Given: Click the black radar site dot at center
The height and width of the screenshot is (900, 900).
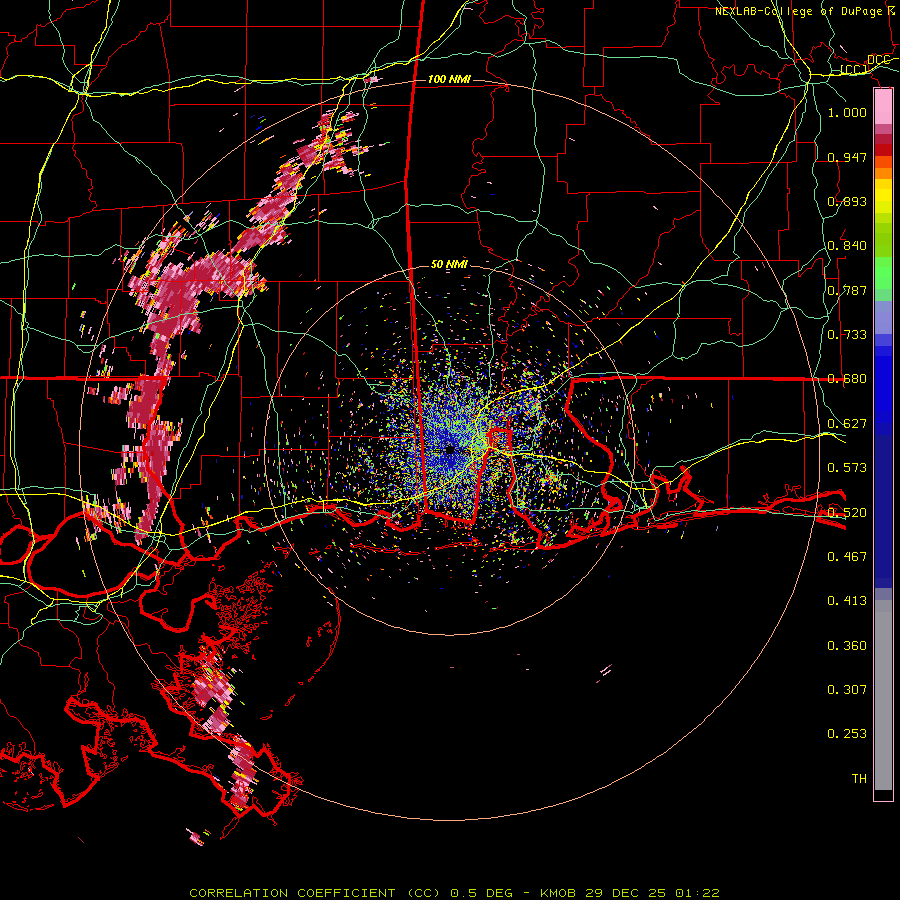Looking at the screenshot, I should pos(449,449).
